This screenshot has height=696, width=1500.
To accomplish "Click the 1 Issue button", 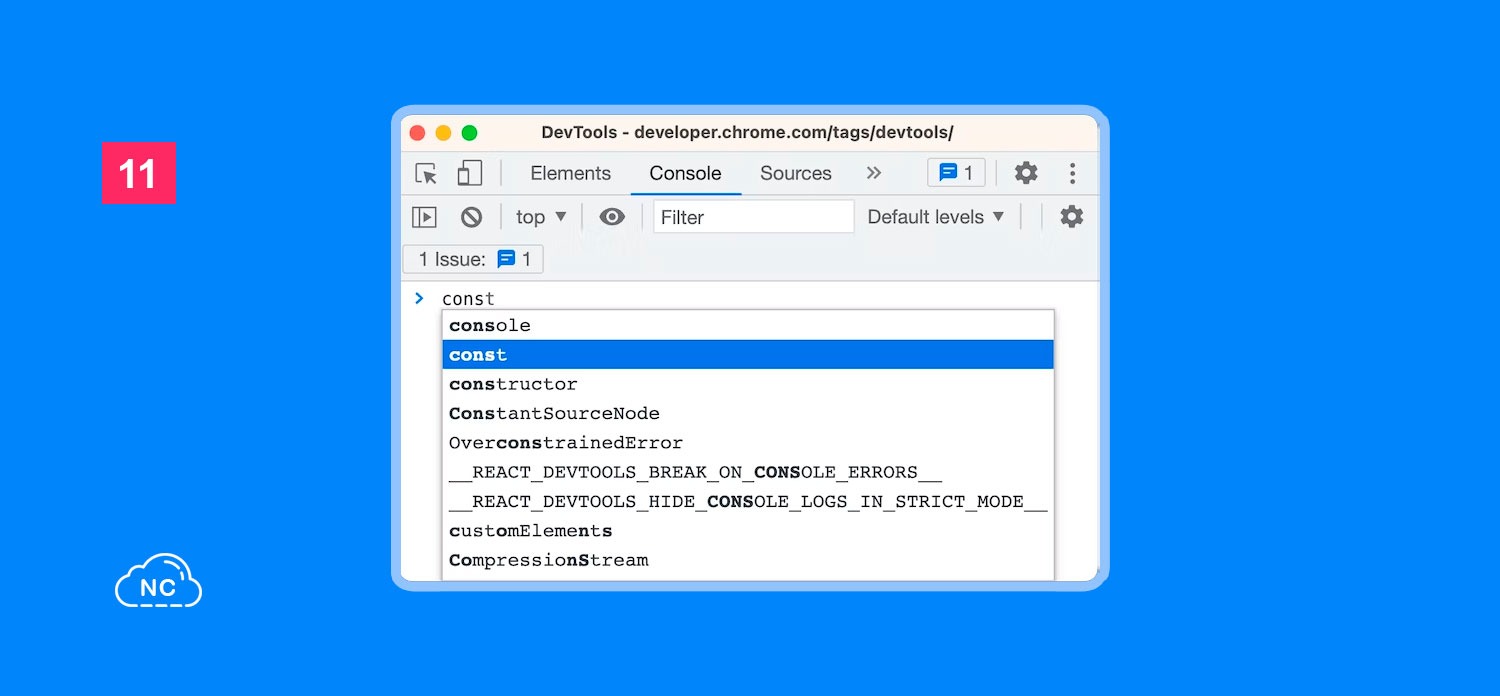I will coord(473,260).
